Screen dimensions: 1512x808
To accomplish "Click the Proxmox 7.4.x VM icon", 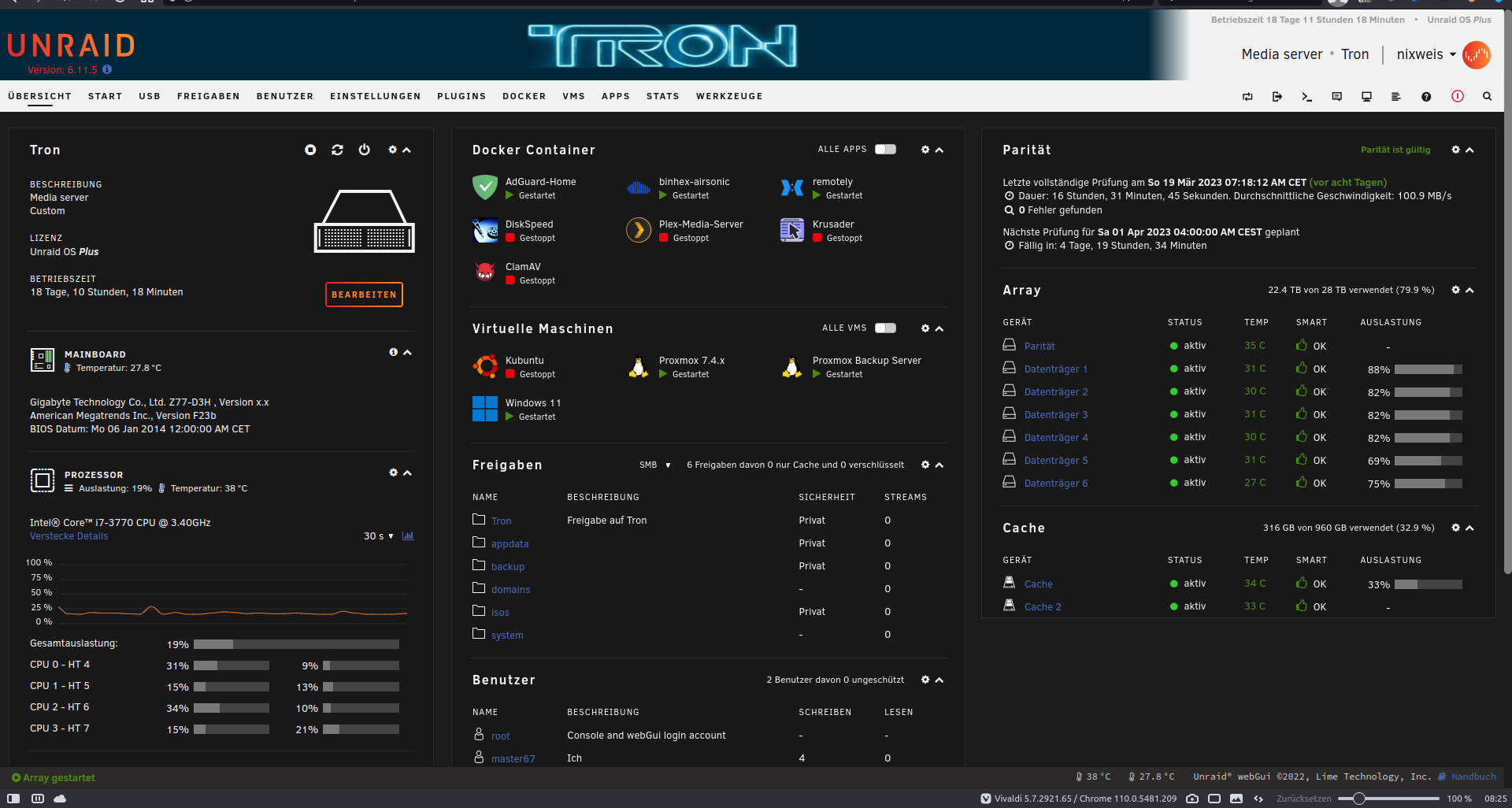I will (639, 366).
